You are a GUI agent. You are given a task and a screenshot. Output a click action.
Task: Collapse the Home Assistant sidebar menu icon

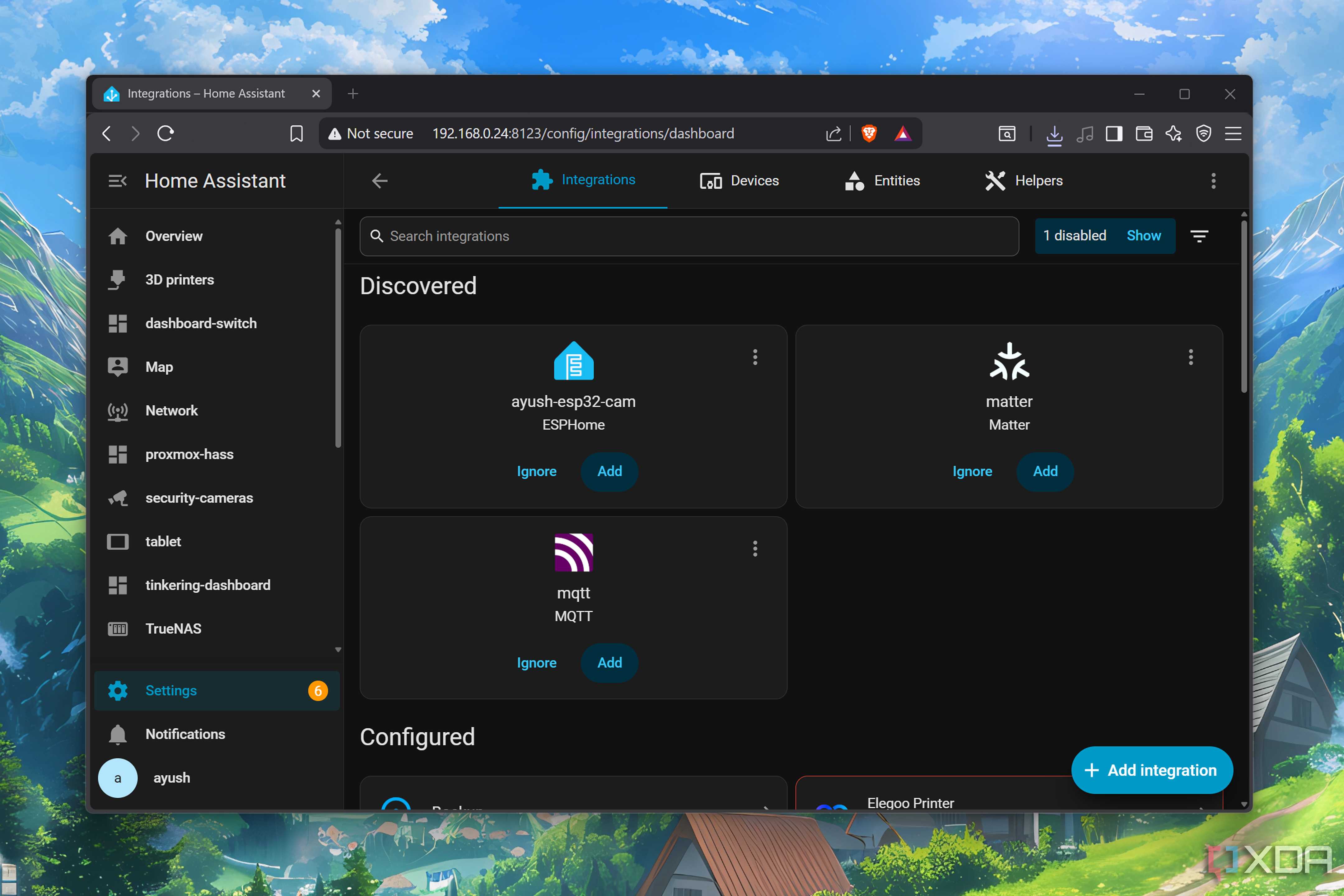pyautogui.click(x=118, y=181)
